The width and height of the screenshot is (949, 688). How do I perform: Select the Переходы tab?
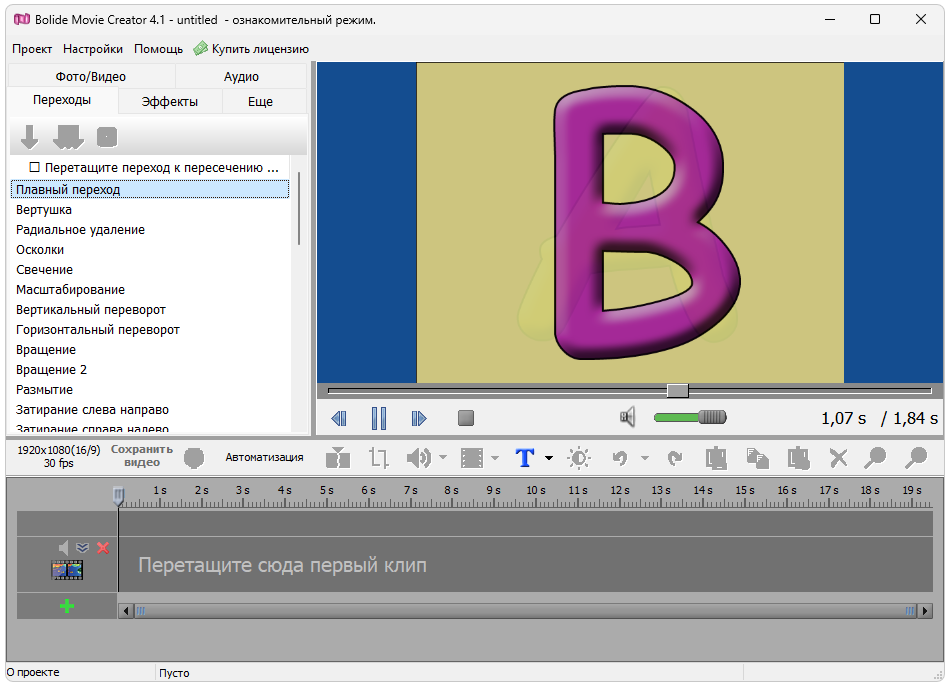tap(62, 100)
